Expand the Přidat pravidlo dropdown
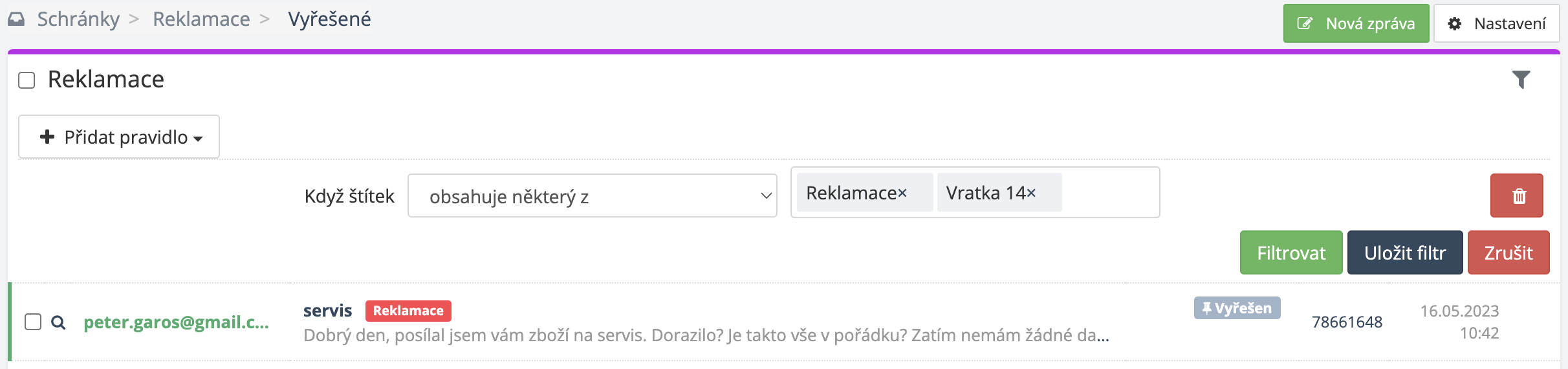 (119, 137)
